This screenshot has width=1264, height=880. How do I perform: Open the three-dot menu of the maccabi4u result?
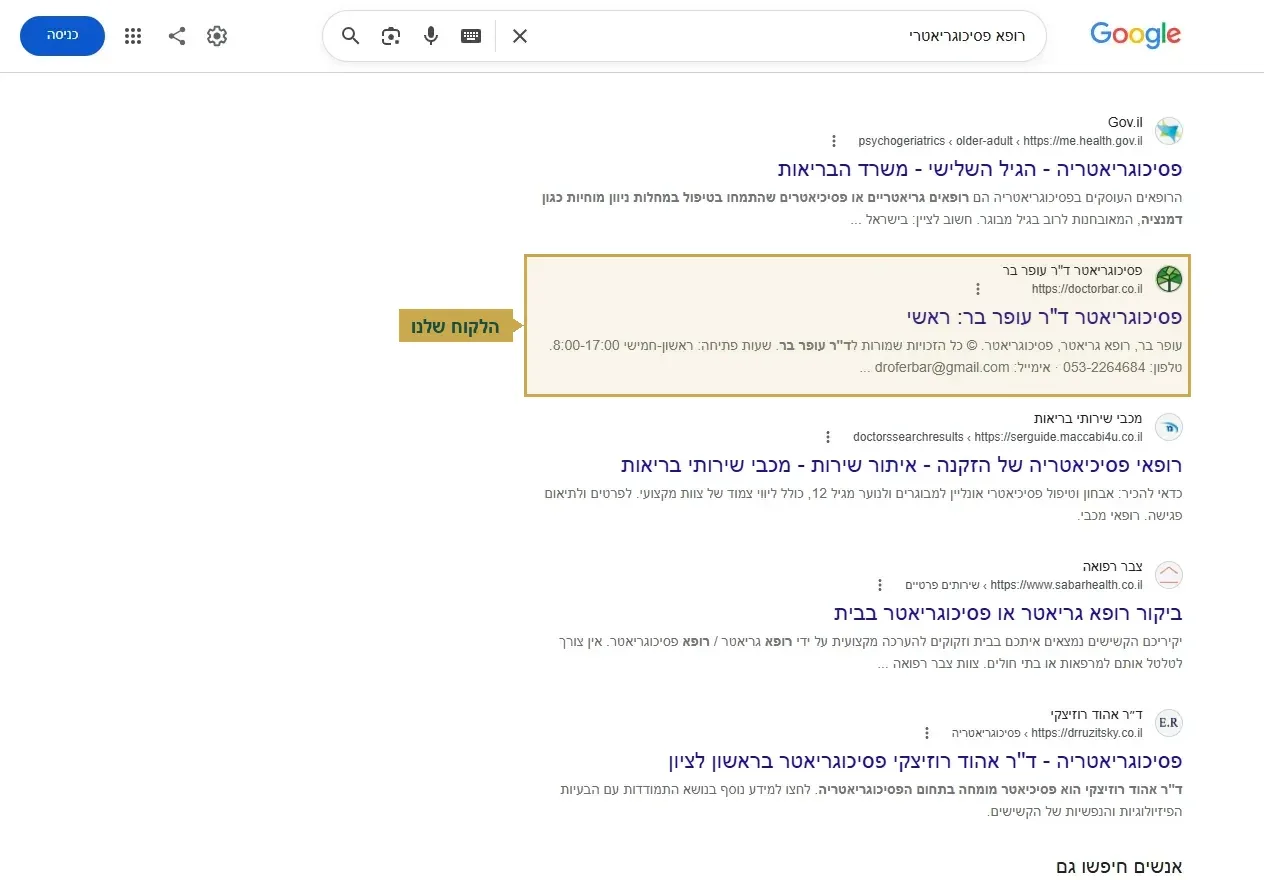point(828,437)
